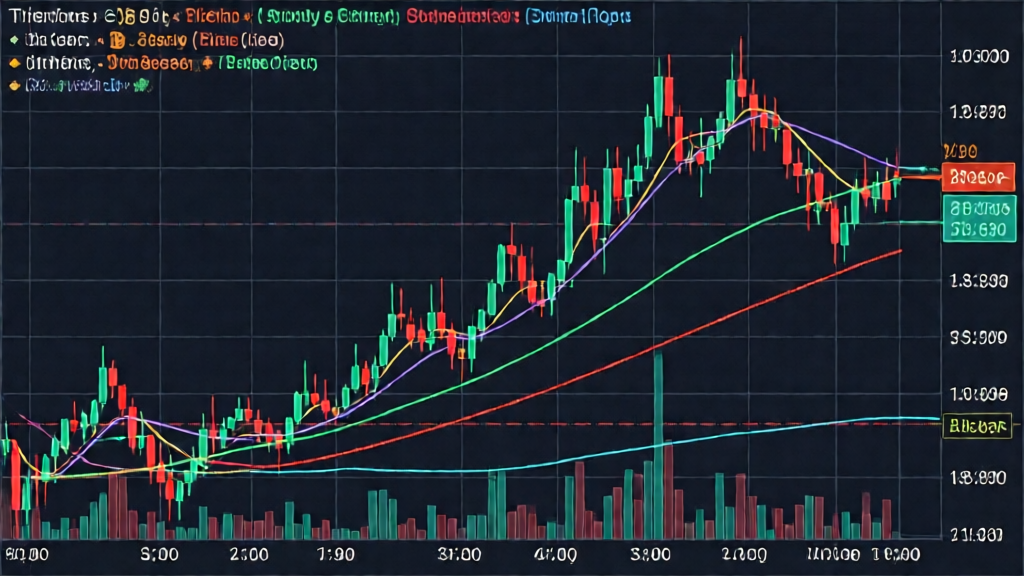Click the green diamond on the second legend row
The image size is (1024, 576).
click(11, 41)
